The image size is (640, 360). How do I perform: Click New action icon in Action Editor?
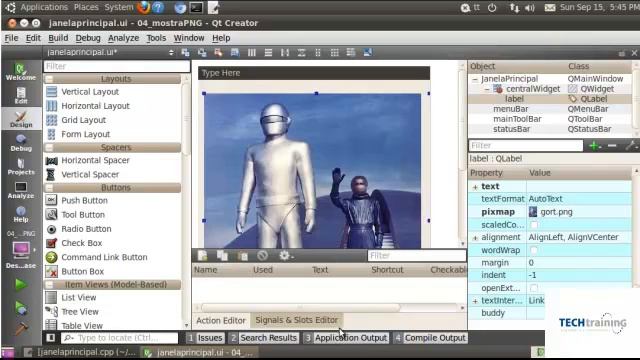point(202,256)
